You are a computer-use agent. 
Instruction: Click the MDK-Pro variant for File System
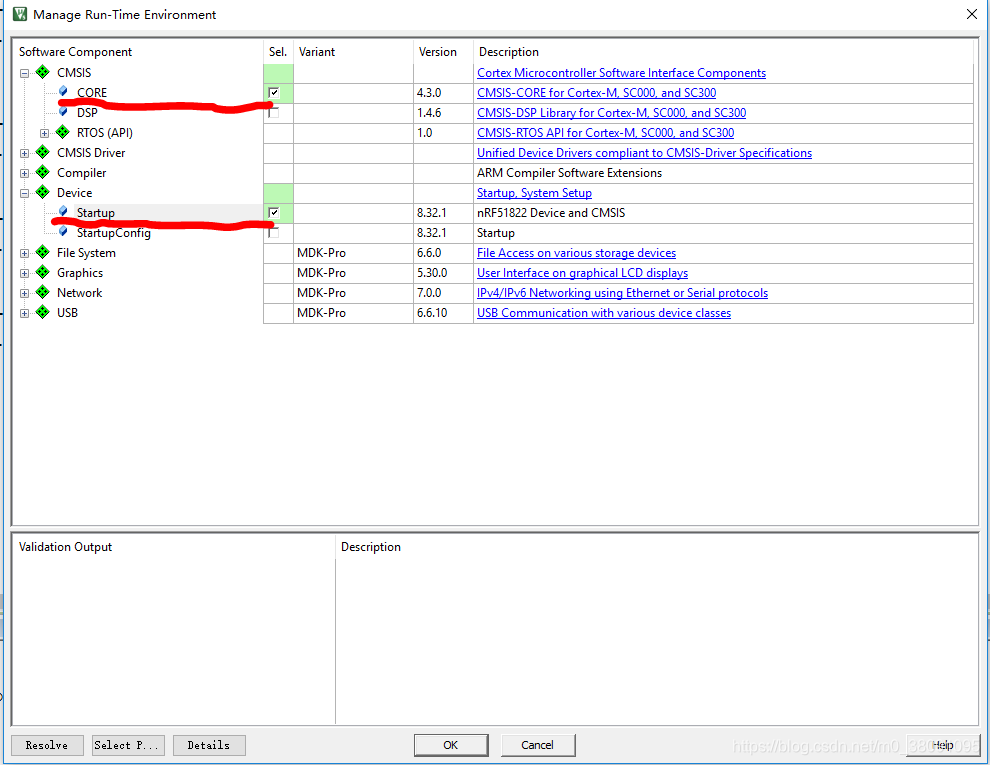click(321, 253)
